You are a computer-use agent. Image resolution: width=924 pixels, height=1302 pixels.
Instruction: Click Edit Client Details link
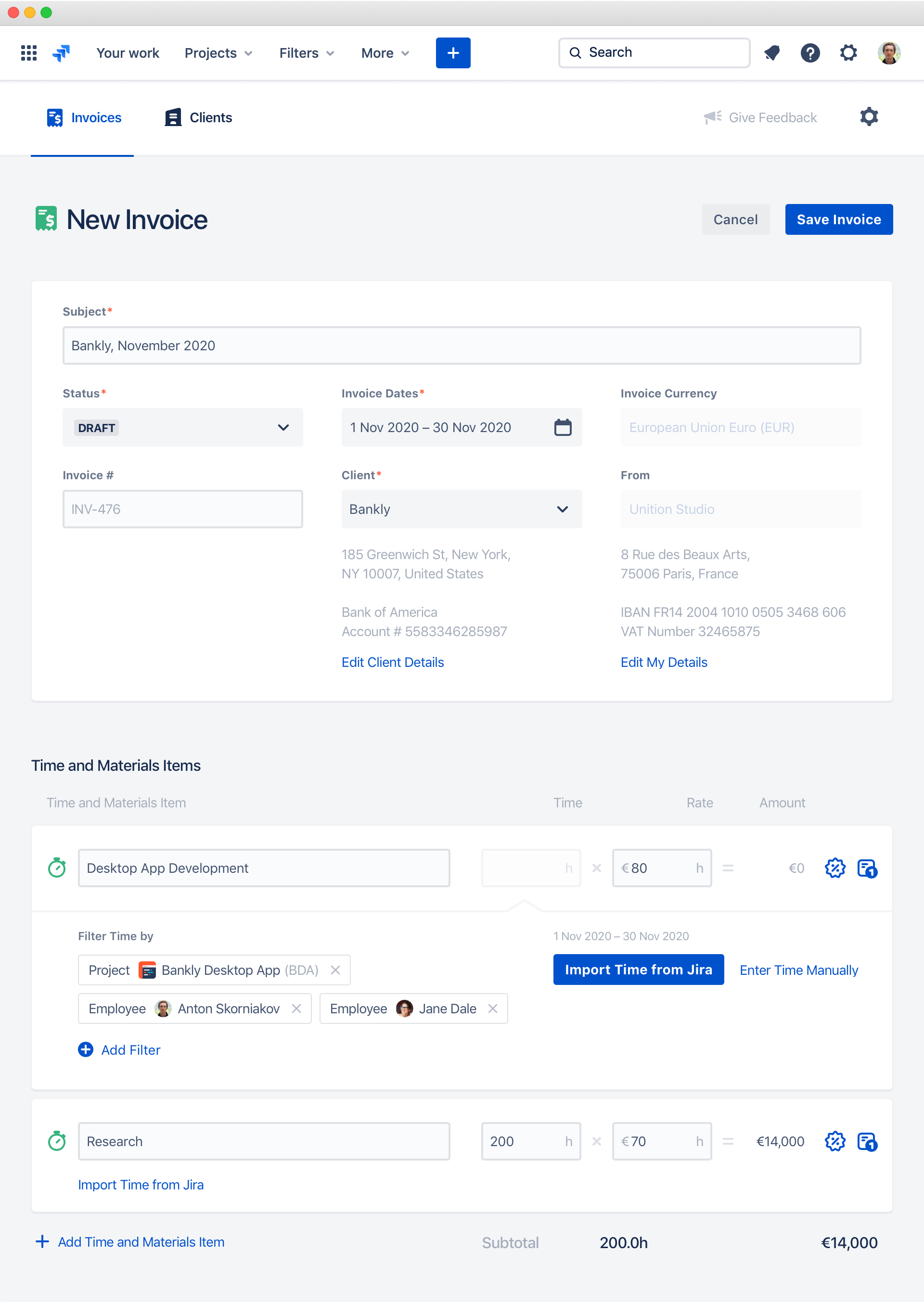click(393, 662)
